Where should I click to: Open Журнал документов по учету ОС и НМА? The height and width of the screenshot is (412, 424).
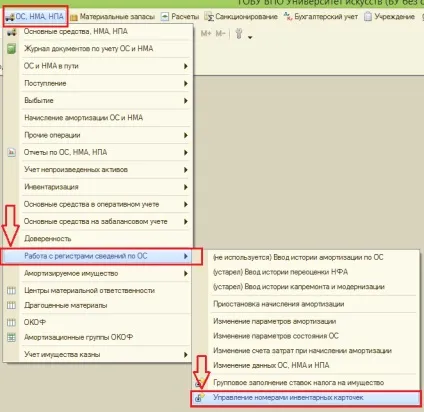click(x=88, y=49)
